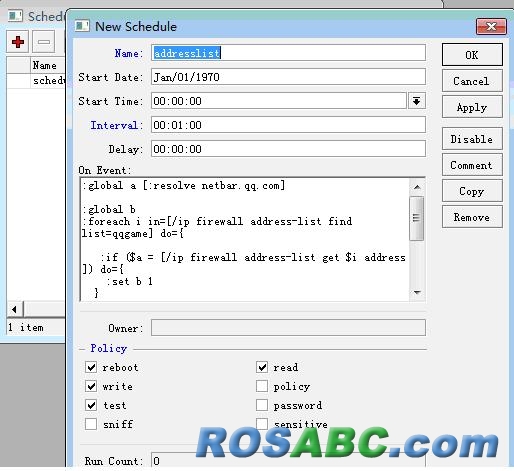514x471 pixels.
Task: Uncheck the write policy checkbox
Action: [x=91, y=386]
